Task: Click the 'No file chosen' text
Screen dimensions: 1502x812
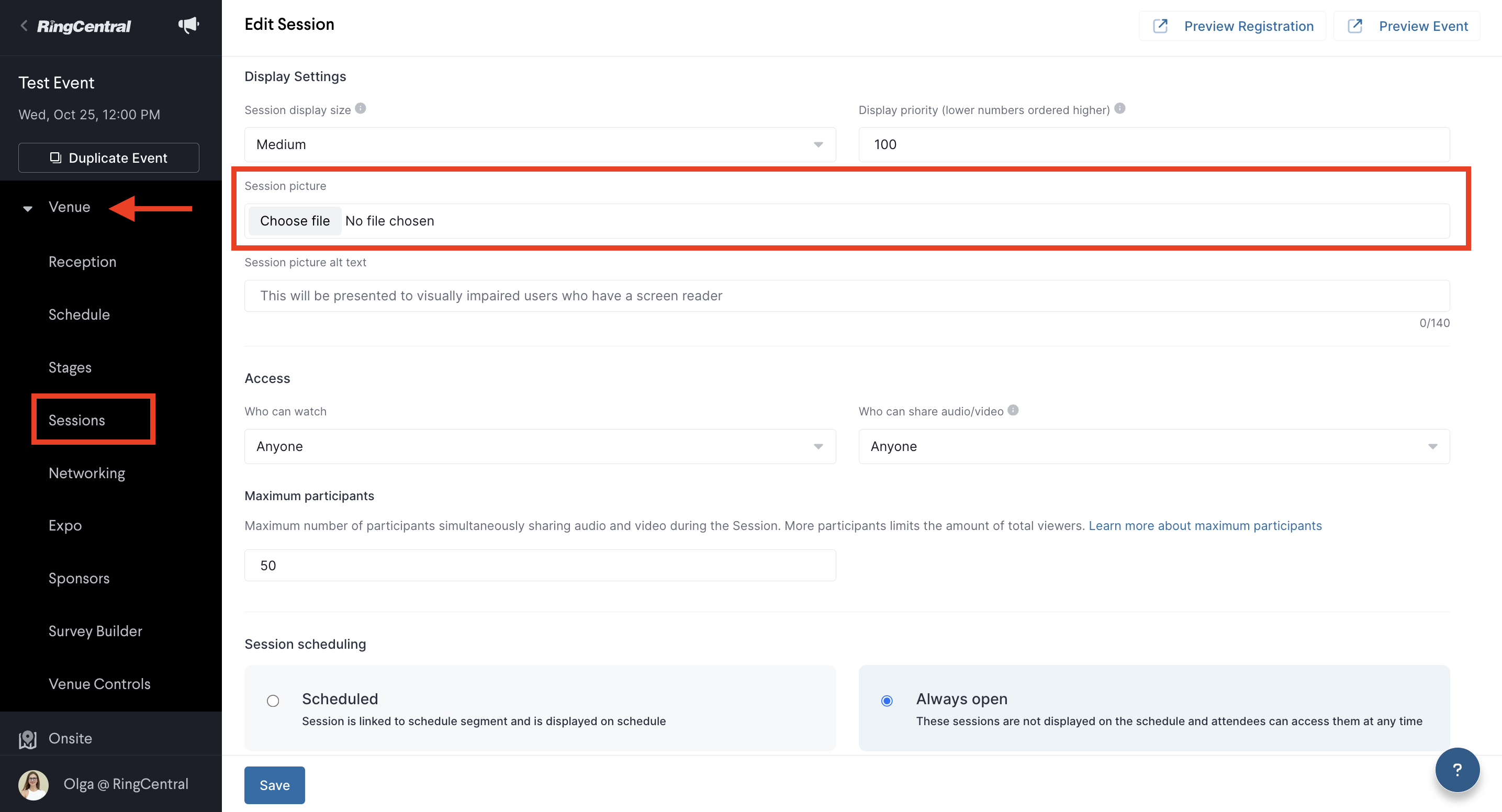Action: (x=389, y=221)
